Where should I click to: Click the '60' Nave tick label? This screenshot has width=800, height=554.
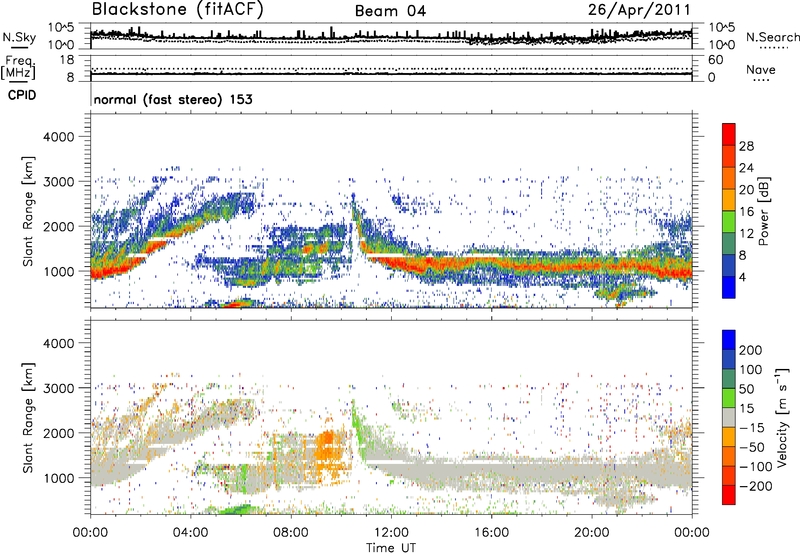point(715,60)
